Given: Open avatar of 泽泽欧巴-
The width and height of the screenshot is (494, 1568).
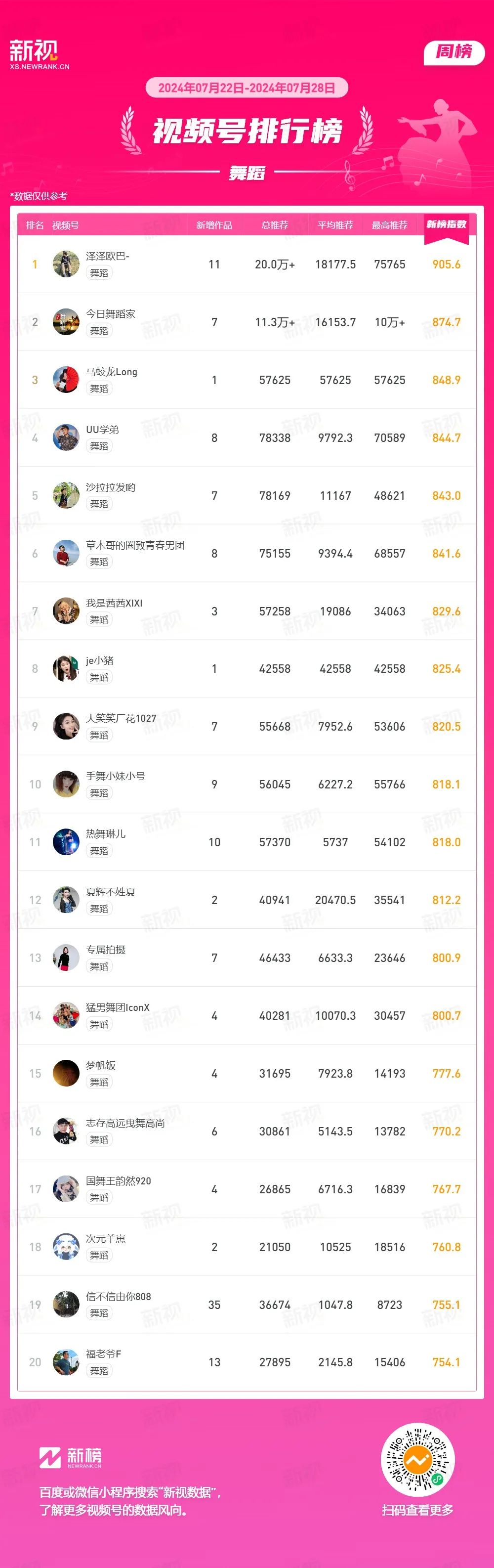Looking at the screenshot, I should pos(66,264).
